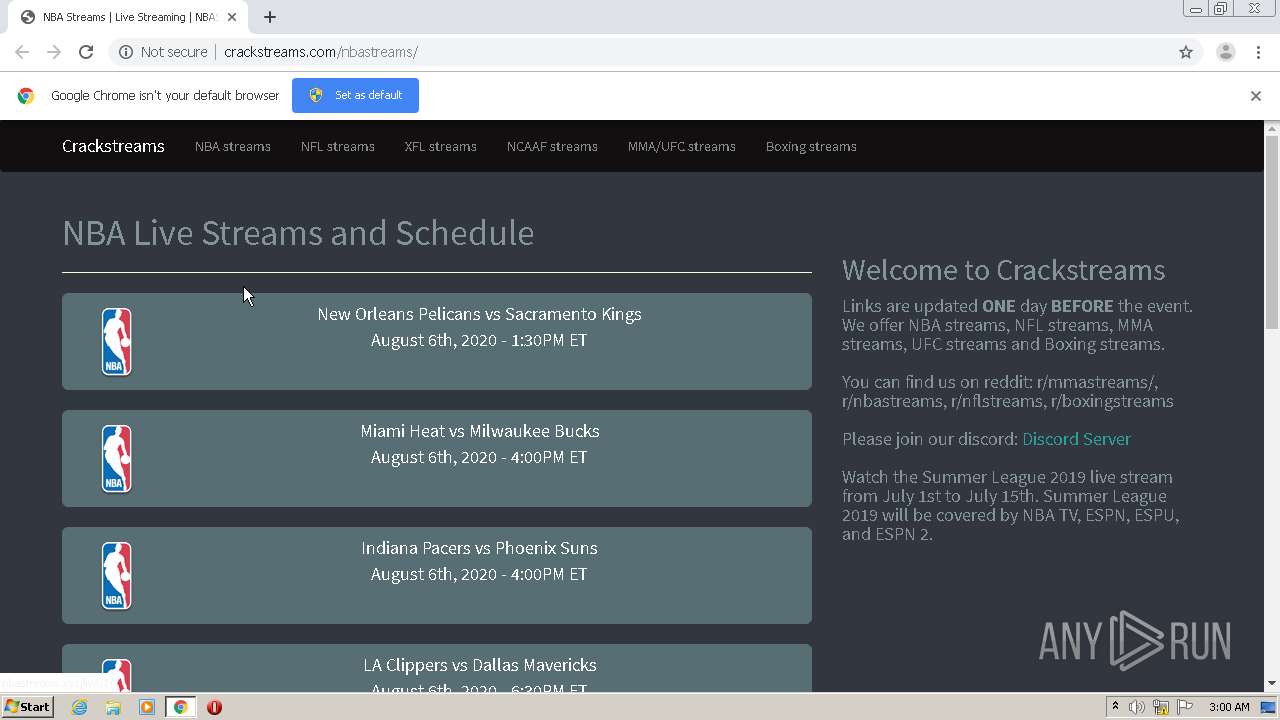The image size is (1280, 720).
Task: Click the 3:00 AM clock
Action: (x=1229, y=707)
